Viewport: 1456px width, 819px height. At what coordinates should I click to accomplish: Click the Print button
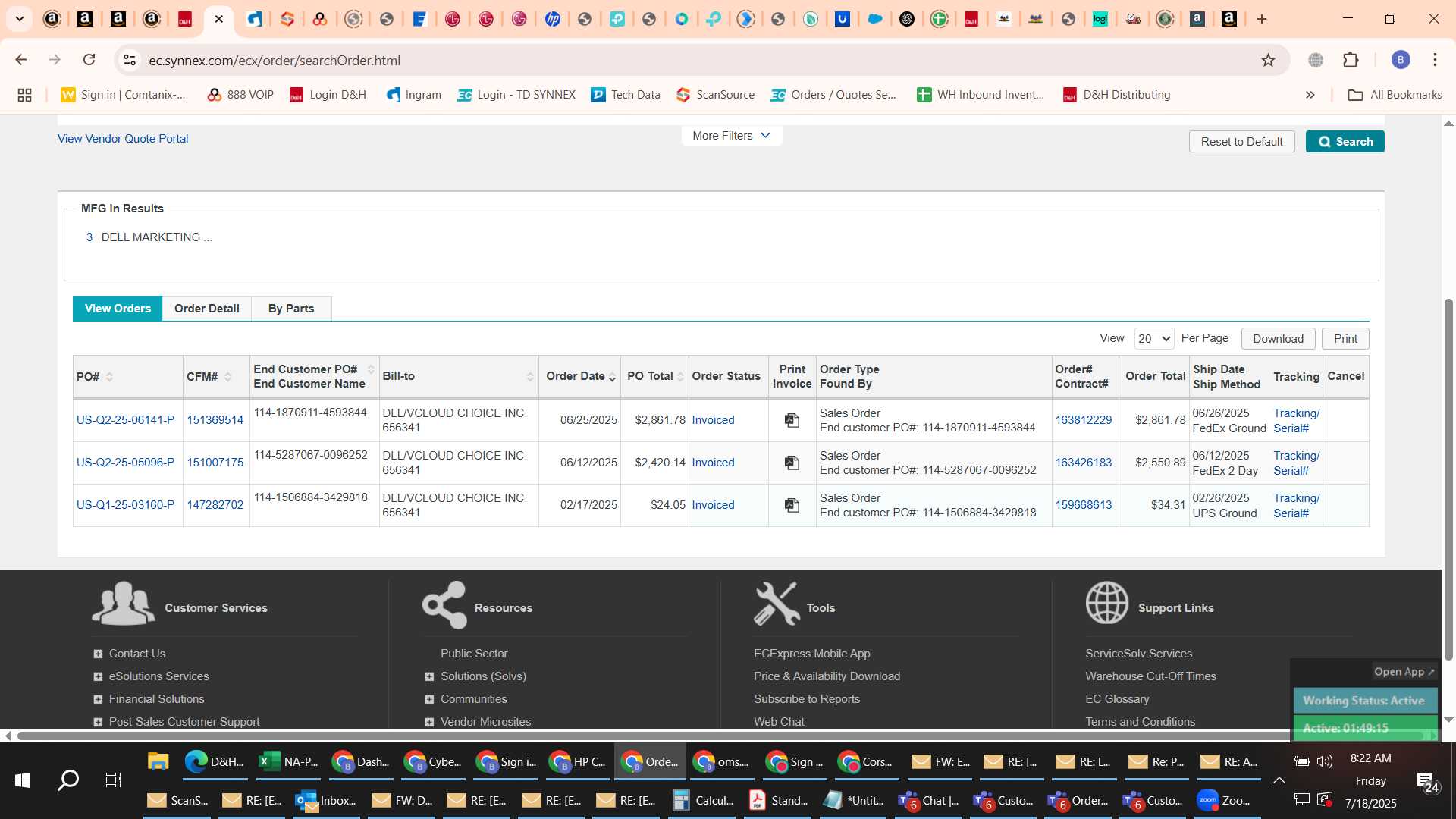[x=1345, y=339]
